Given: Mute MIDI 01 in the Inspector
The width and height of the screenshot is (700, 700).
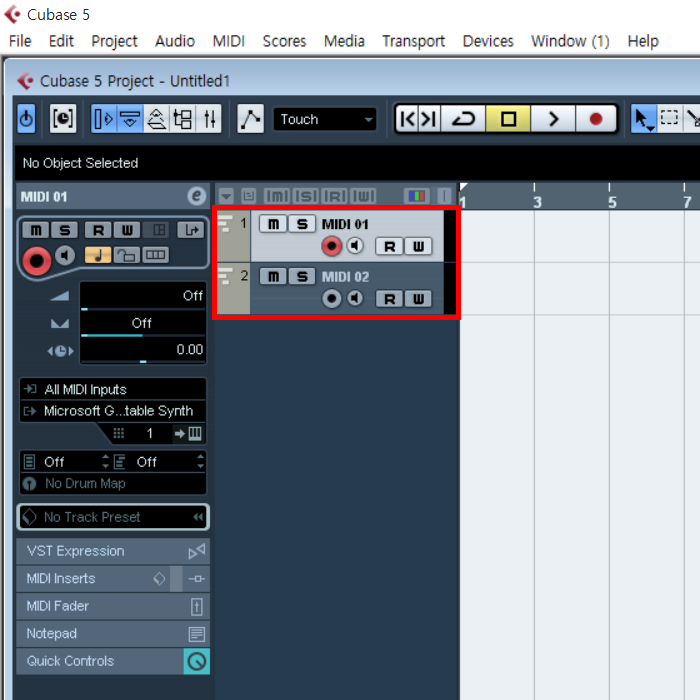Looking at the screenshot, I should point(36,230).
